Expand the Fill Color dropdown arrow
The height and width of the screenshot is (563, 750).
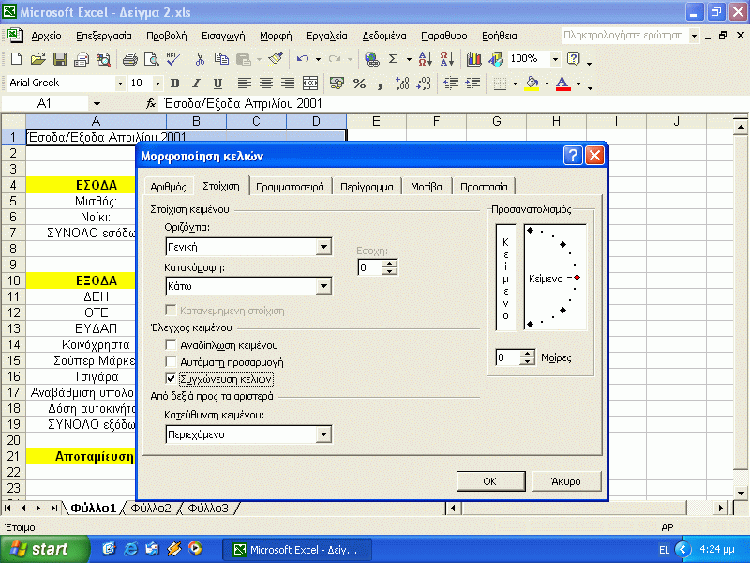coord(547,84)
